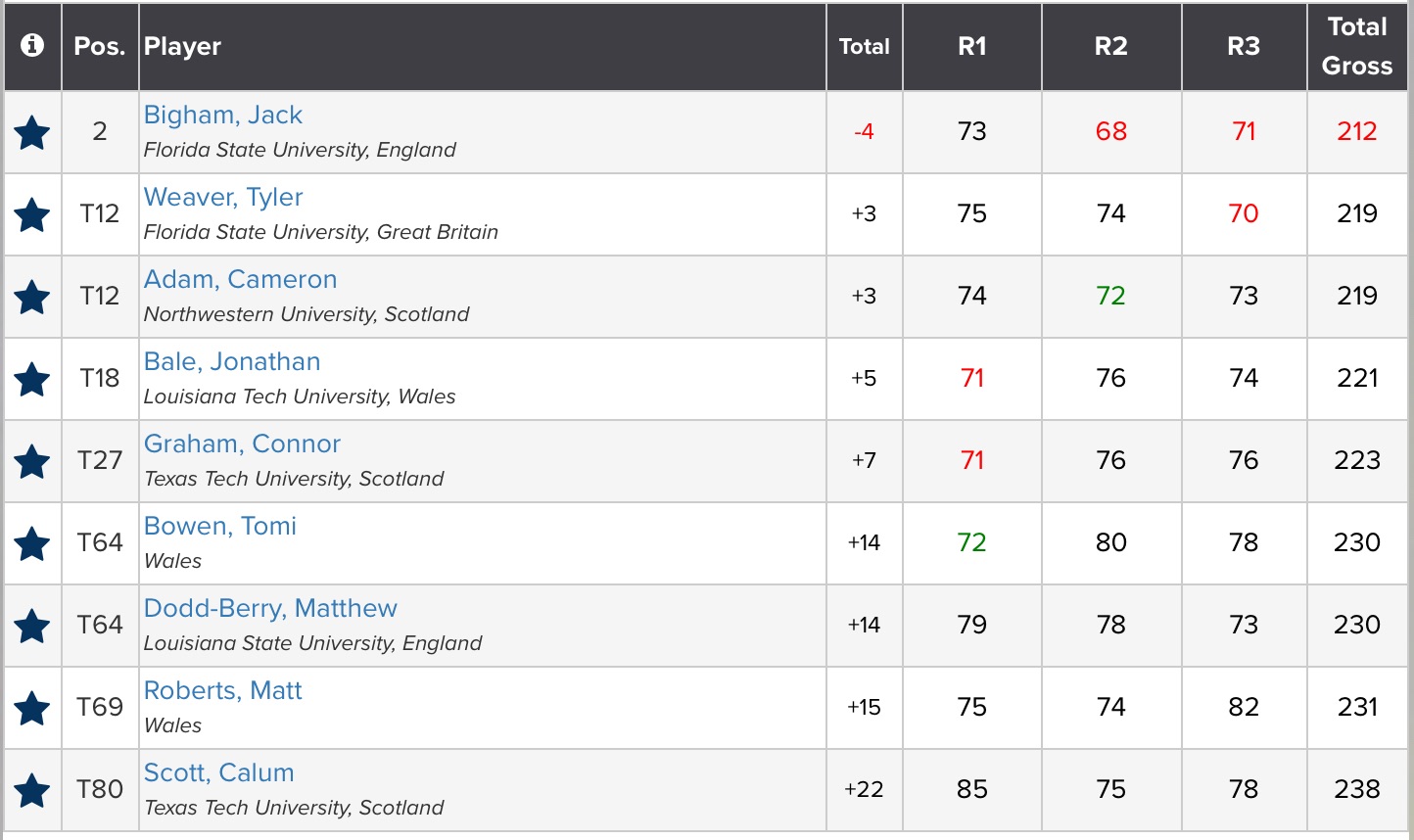1414x840 pixels.
Task: Toggle favorite star for Connor Graham
Action: (x=32, y=461)
